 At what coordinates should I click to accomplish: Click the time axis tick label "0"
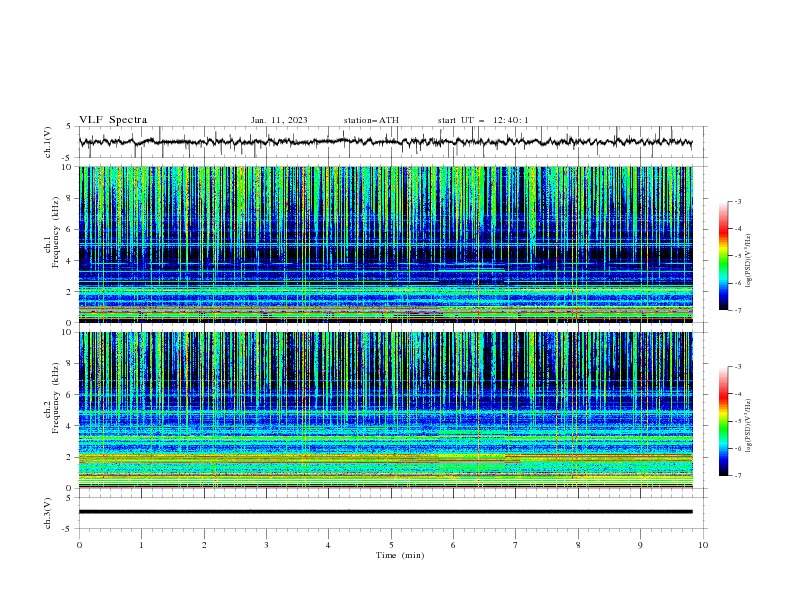(79, 545)
